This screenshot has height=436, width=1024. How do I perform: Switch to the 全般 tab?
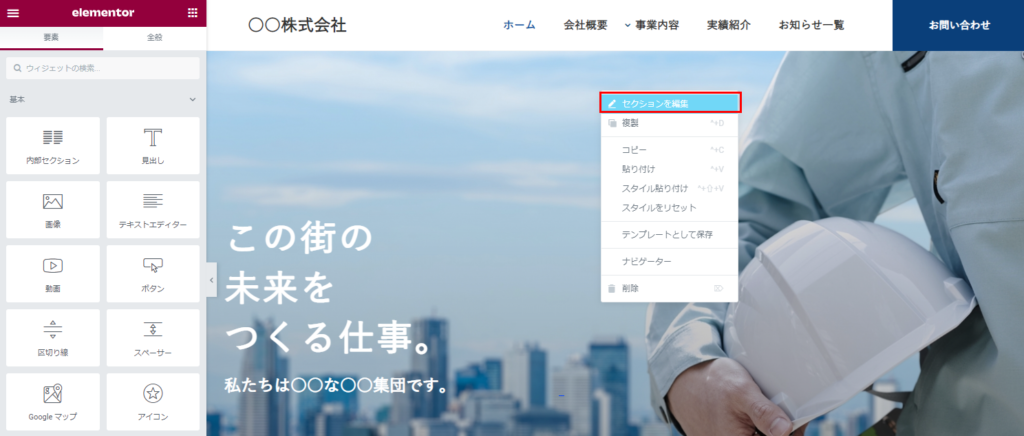click(x=154, y=39)
